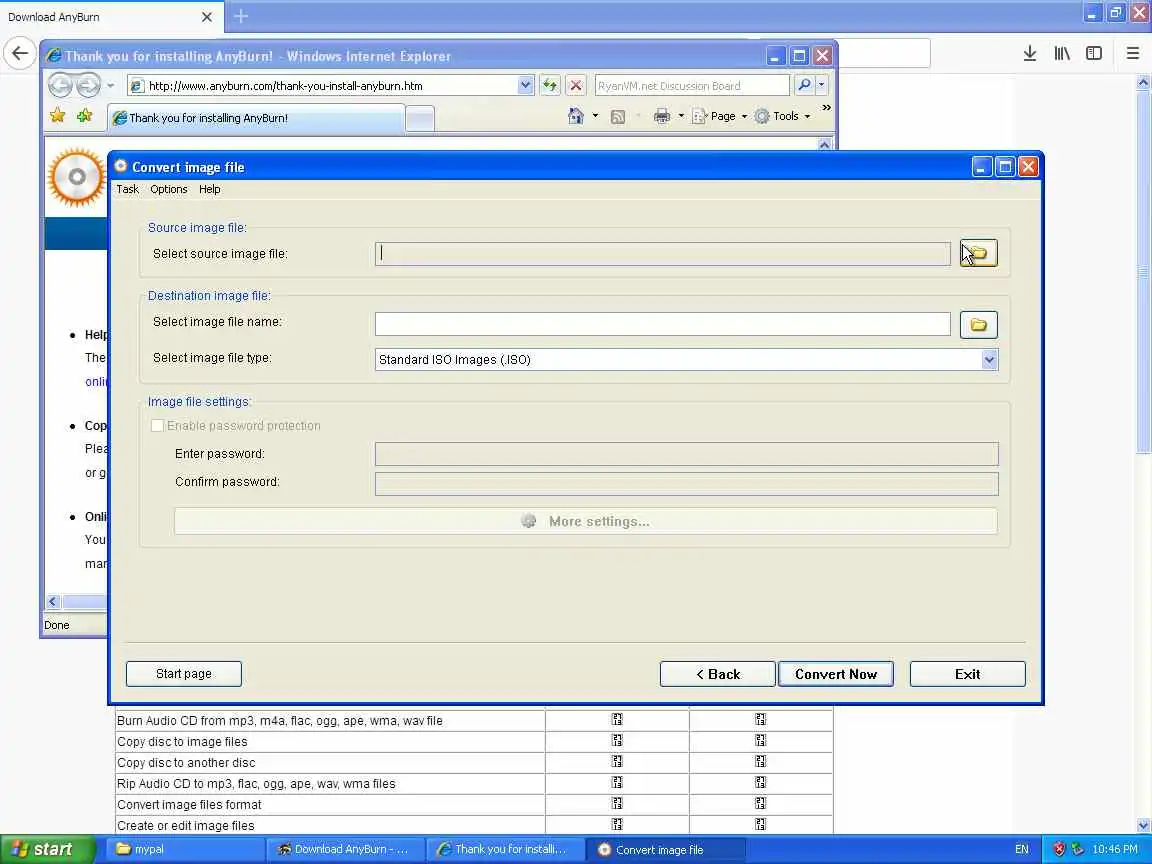This screenshot has height=864, width=1152.
Task: Click 'Create or edit image files' row text
Action: click(185, 826)
